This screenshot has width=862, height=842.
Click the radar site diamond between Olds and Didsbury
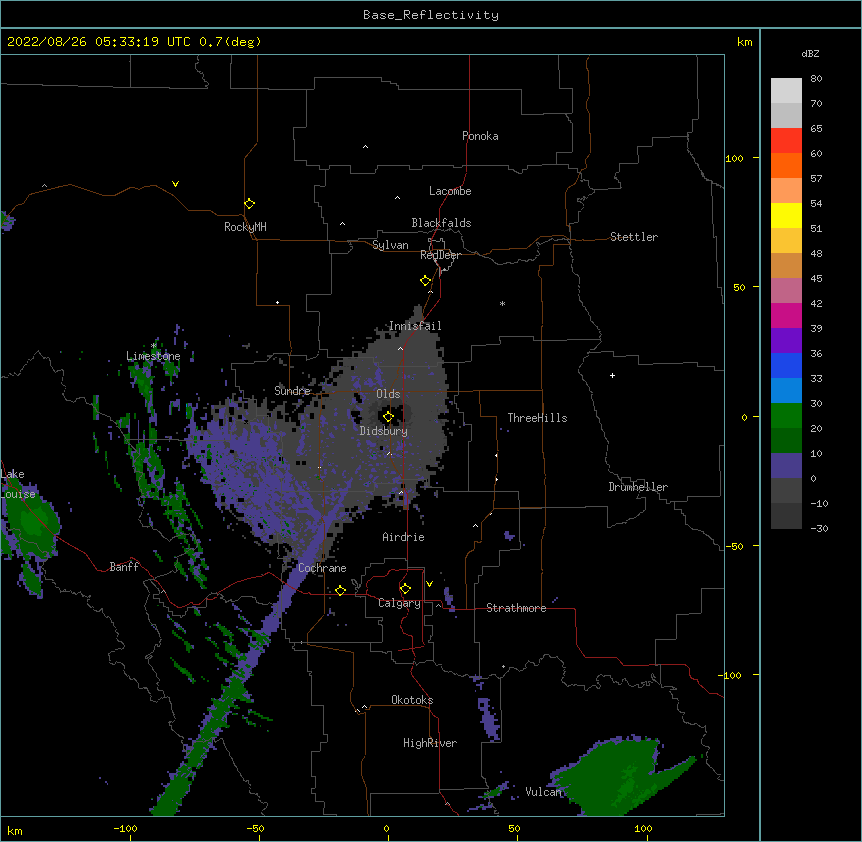tap(388, 417)
